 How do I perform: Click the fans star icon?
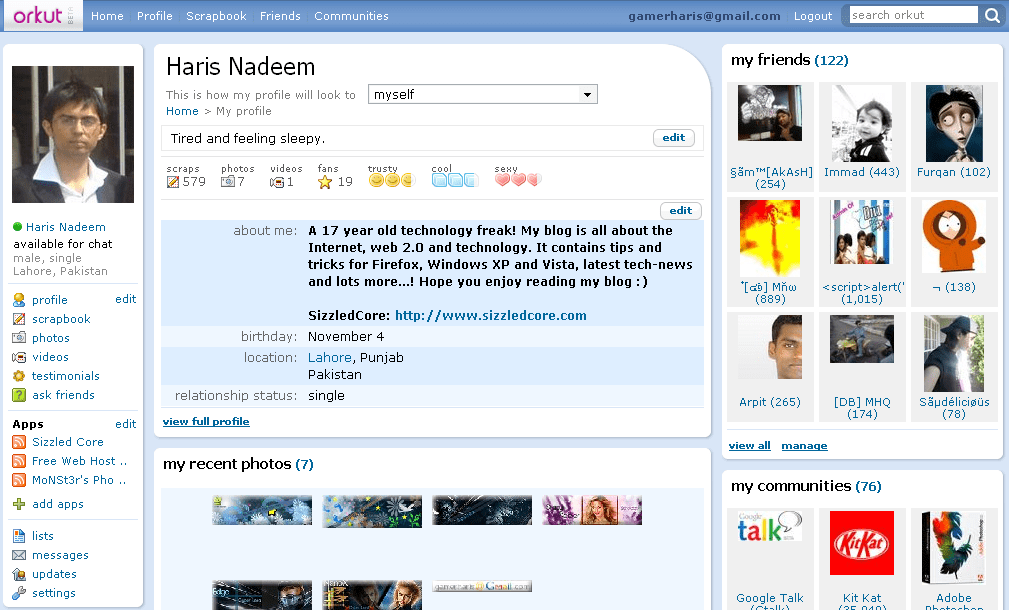[x=325, y=182]
